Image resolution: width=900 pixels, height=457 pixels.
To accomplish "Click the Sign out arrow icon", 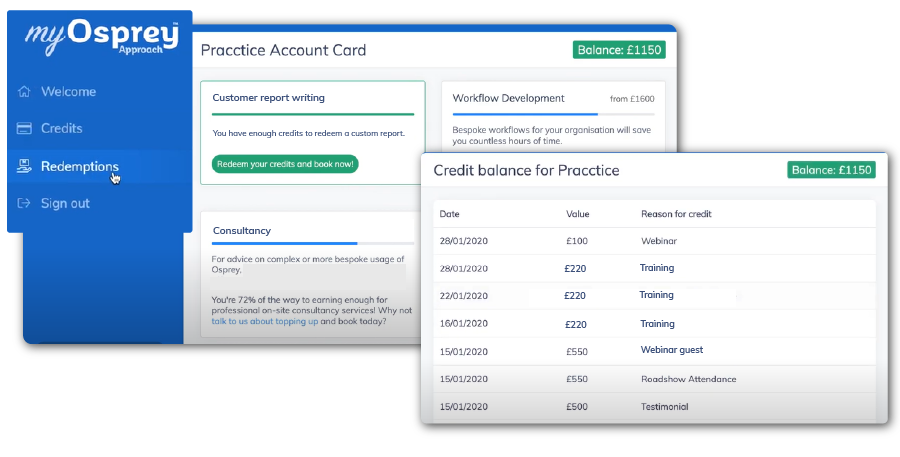I will tap(24, 203).
